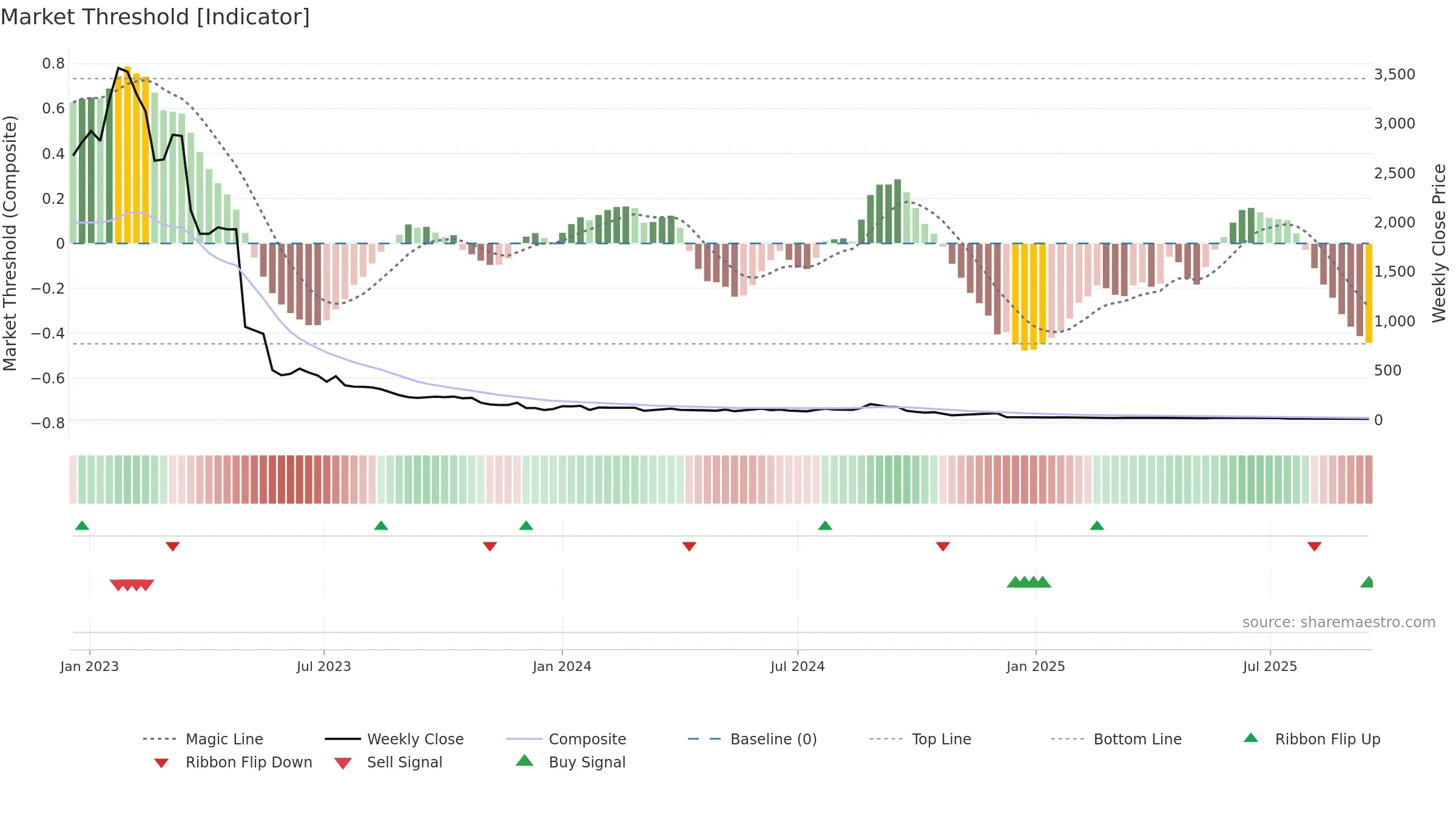The width and height of the screenshot is (1456, 819).
Task: Toggle the Top Line legend entry
Action: (920, 739)
